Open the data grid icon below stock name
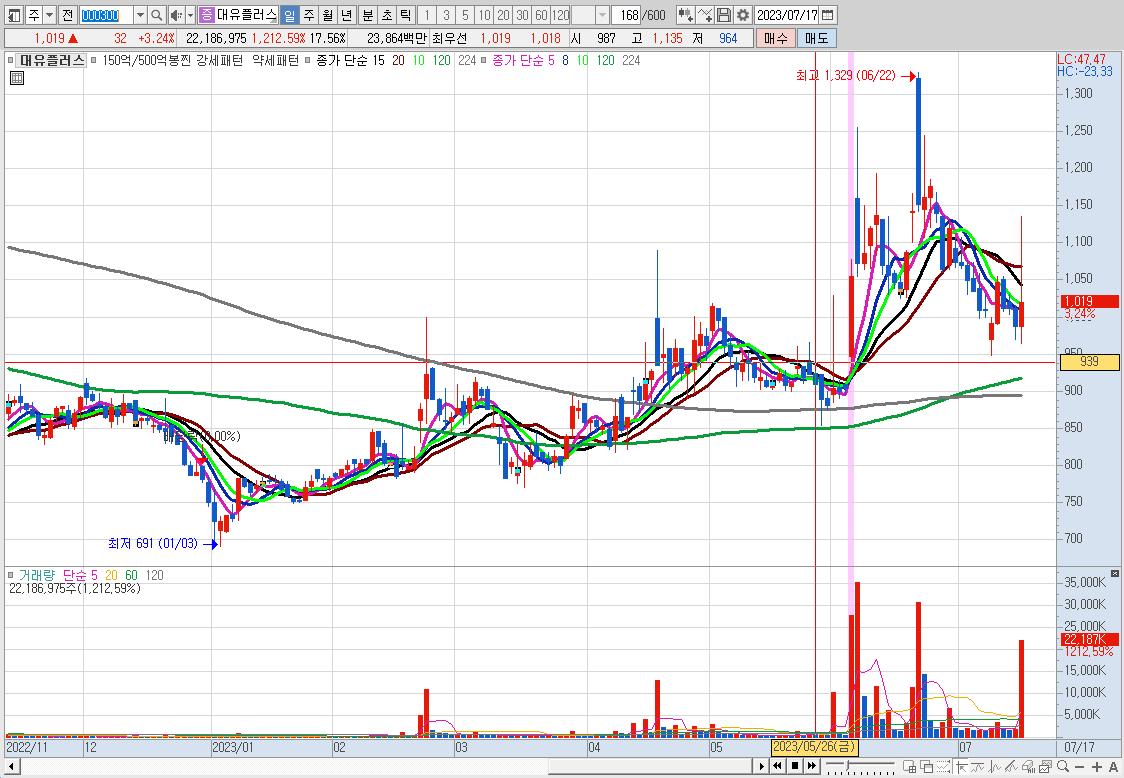Image resolution: width=1124 pixels, height=778 pixels. coord(17,77)
